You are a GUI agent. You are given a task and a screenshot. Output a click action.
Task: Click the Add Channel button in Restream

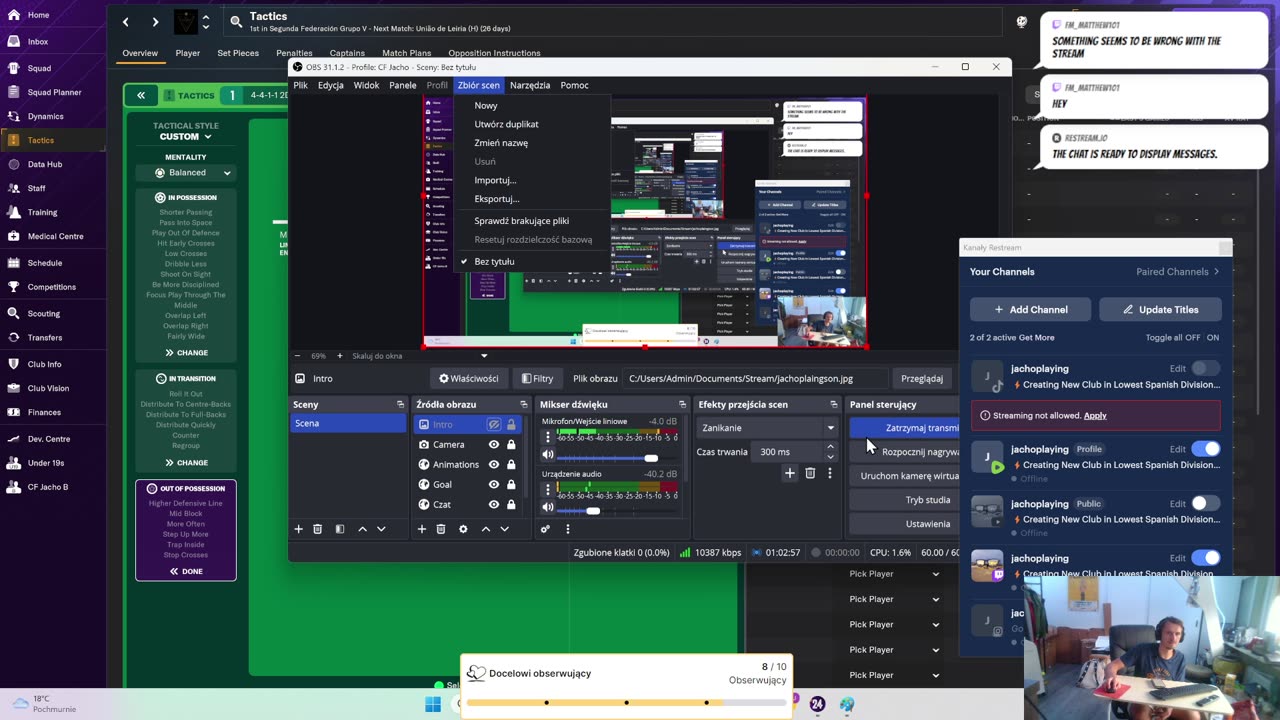pyautogui.click(x=1030, y=310)
